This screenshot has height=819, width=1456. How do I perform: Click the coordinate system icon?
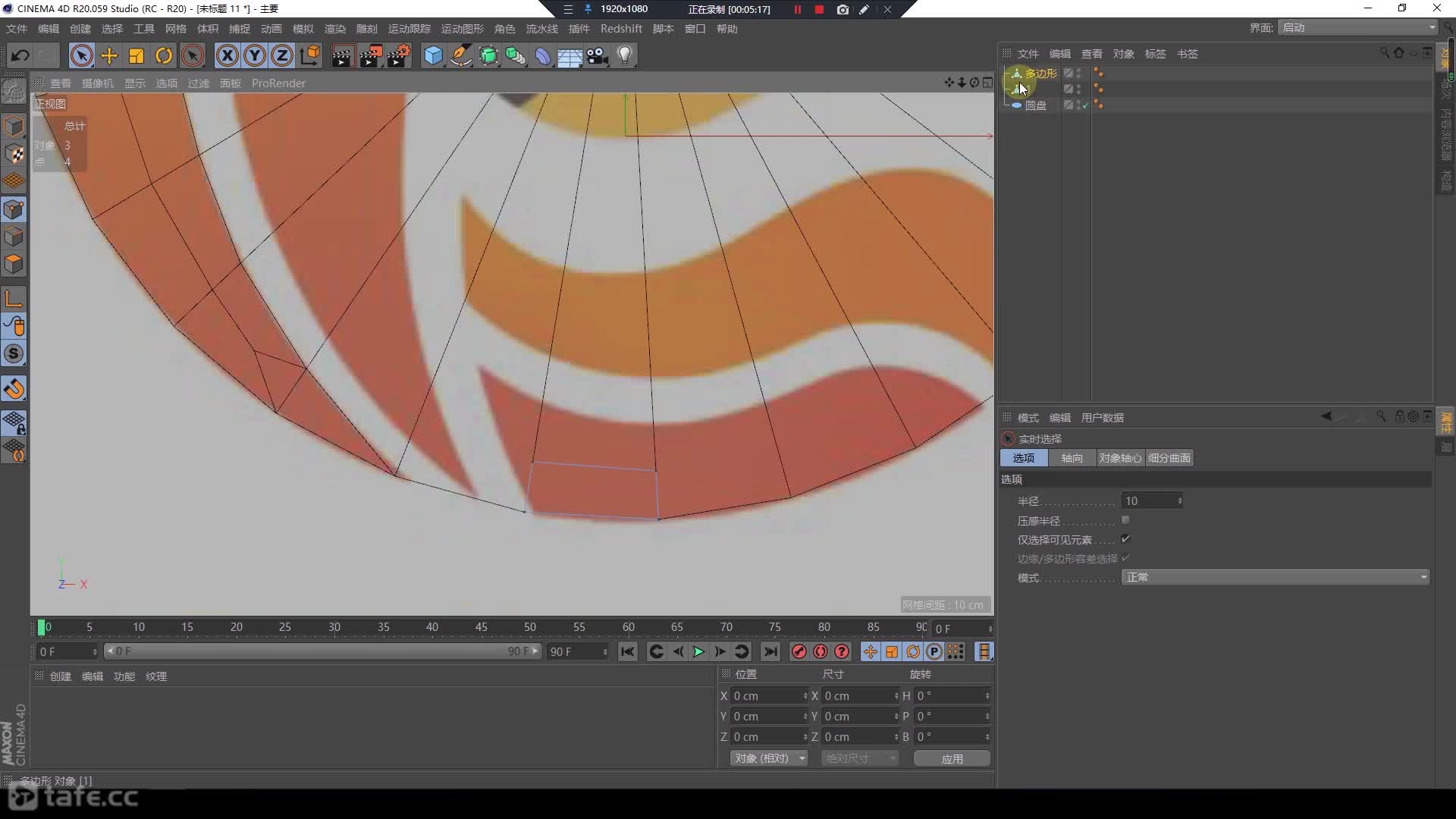point(310,55)
